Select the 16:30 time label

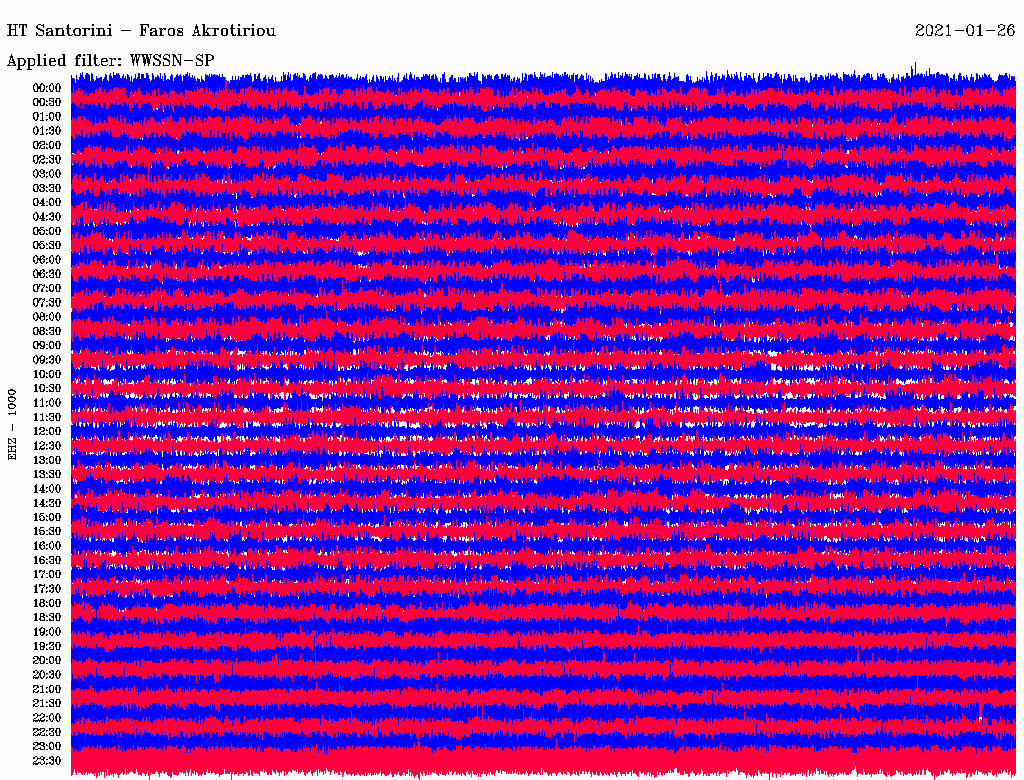[47, 561]
